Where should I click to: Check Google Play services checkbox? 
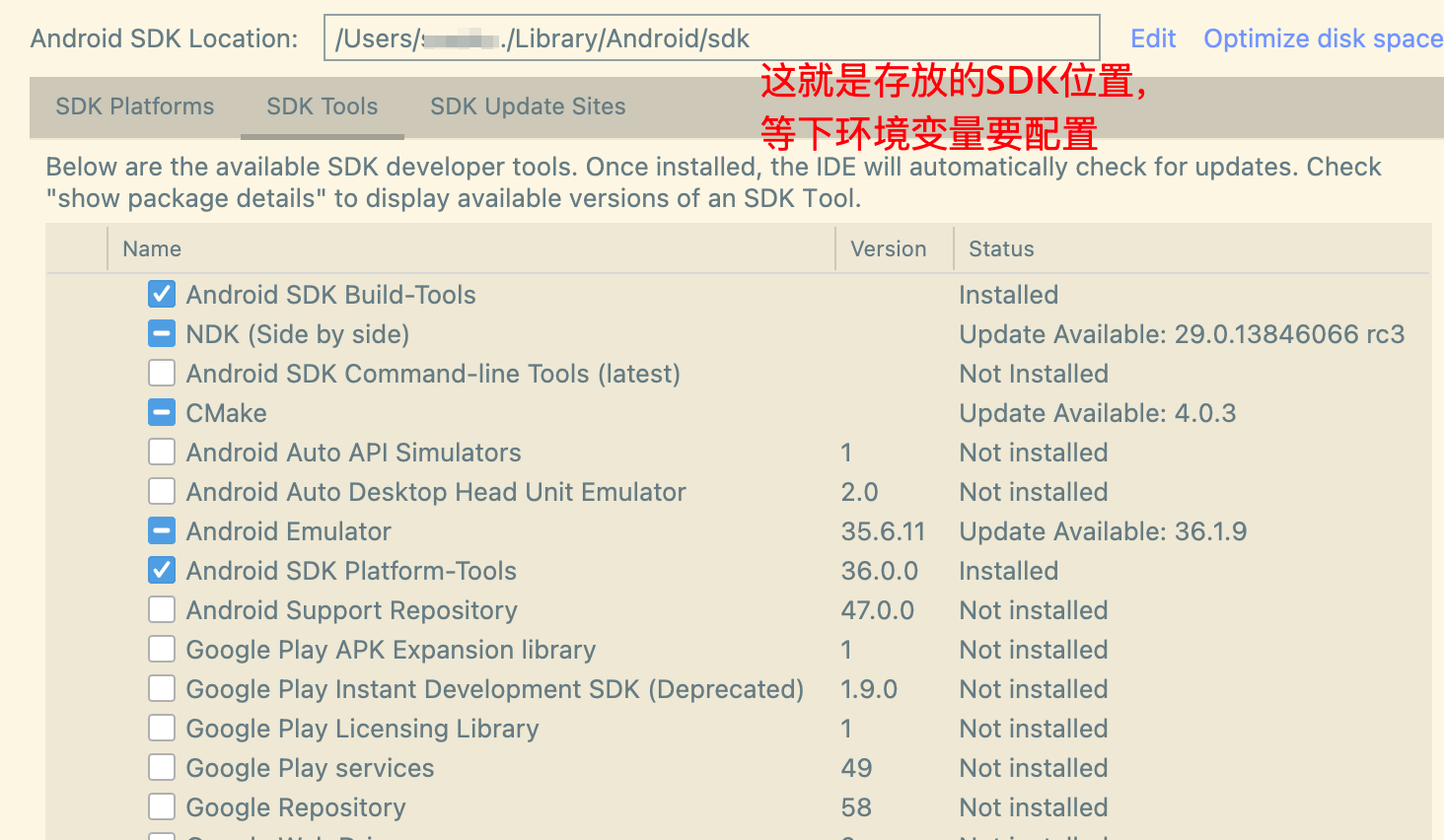pyautogui.click(x=162, y=767)
